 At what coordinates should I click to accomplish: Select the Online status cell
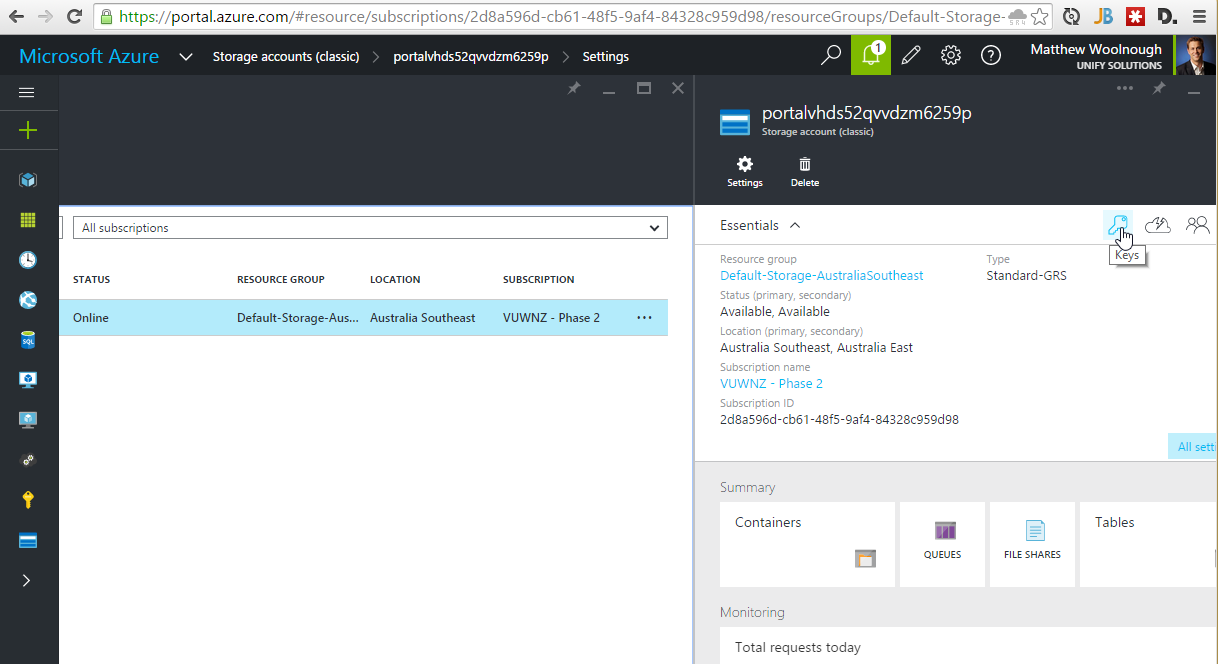pos(91,318)
